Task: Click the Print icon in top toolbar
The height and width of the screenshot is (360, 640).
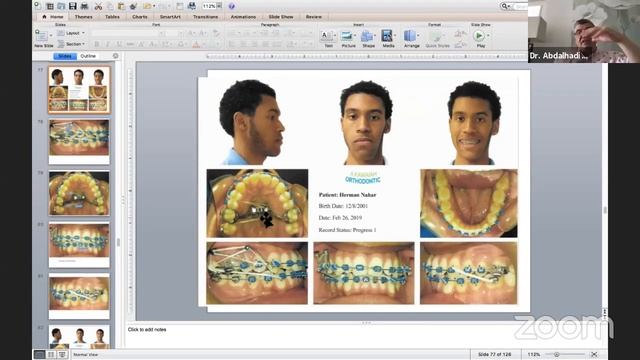Action: point(84,6)
